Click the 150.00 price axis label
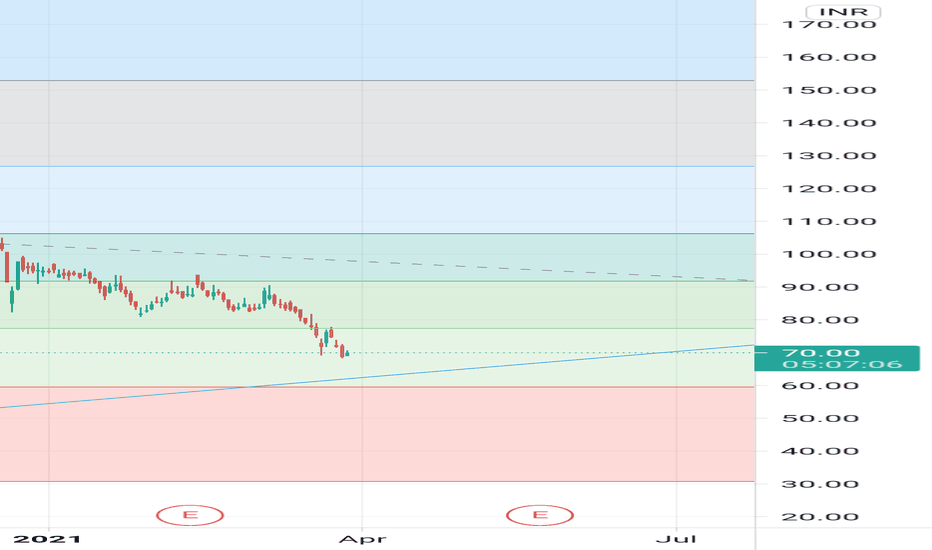Screen dimensions: 932x550 tap(829, 90)
